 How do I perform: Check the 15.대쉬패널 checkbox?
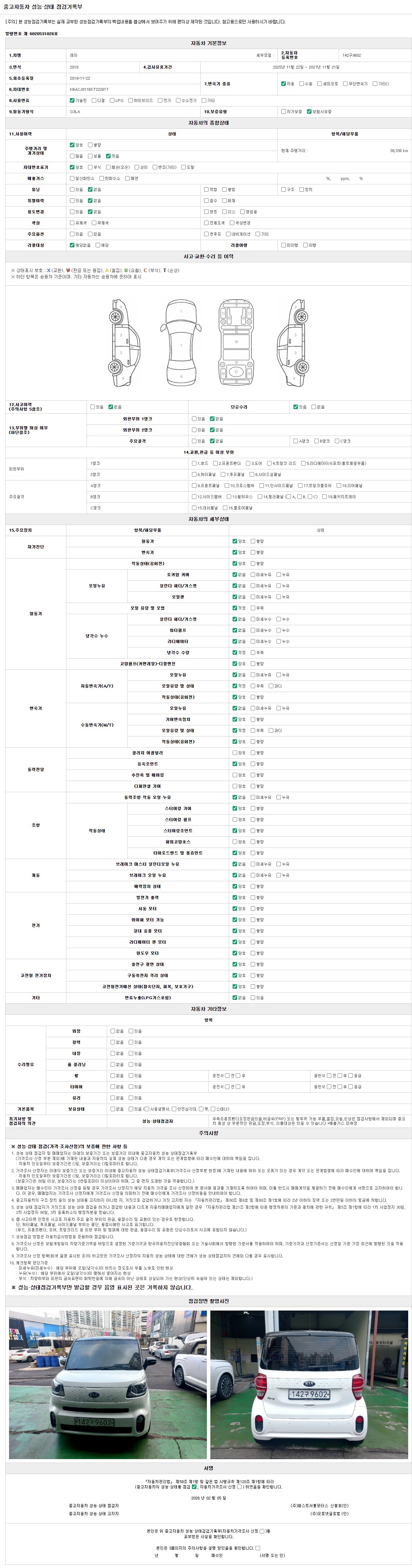[x=194, y=508]
